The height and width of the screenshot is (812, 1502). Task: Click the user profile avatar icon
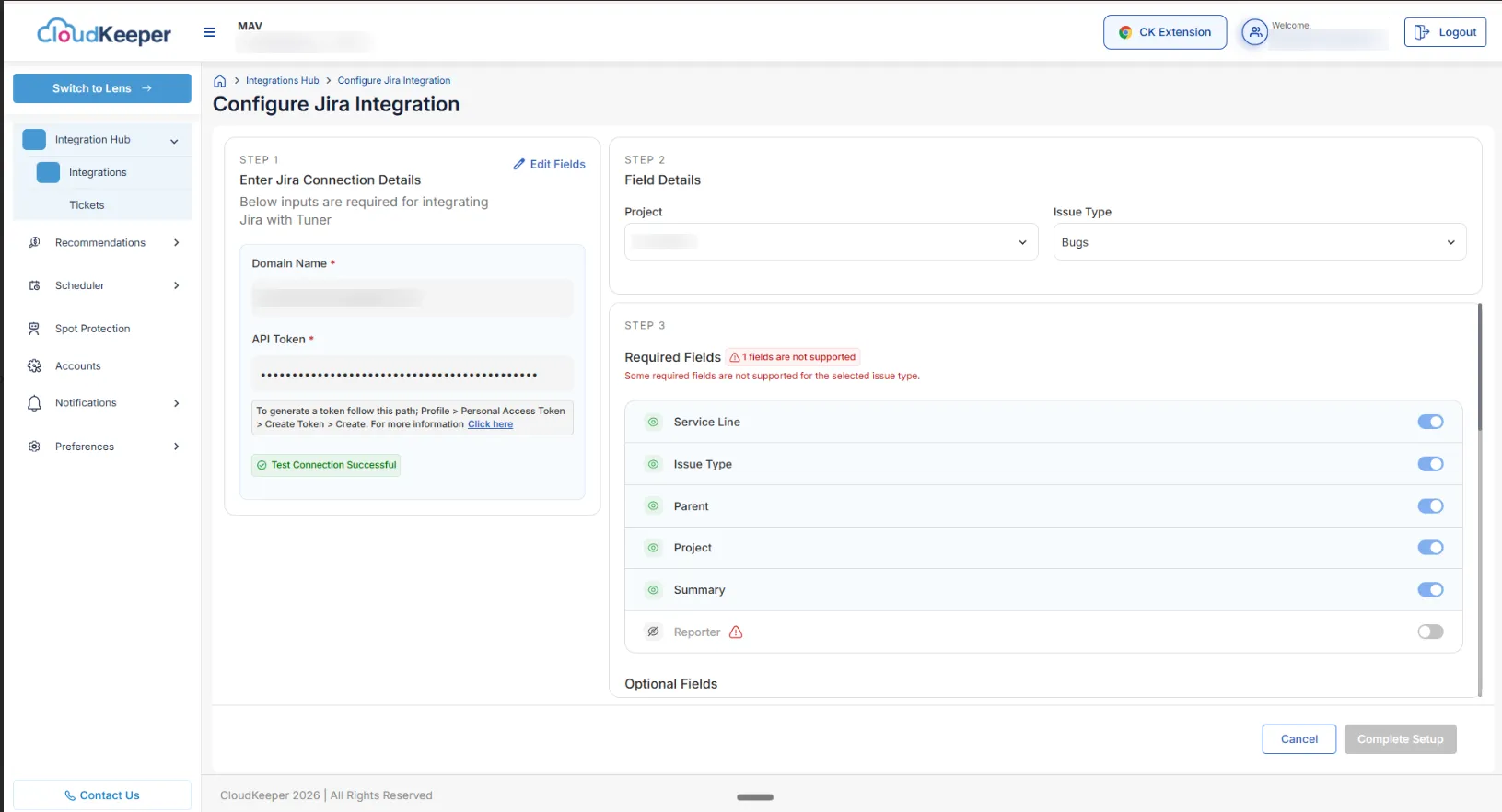point(1254,32)
